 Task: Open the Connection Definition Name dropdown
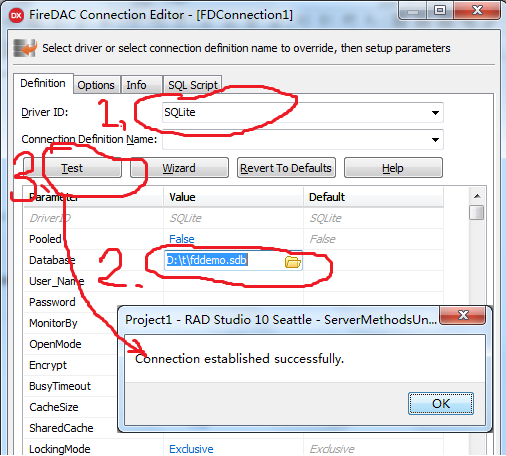coord(435,140)
